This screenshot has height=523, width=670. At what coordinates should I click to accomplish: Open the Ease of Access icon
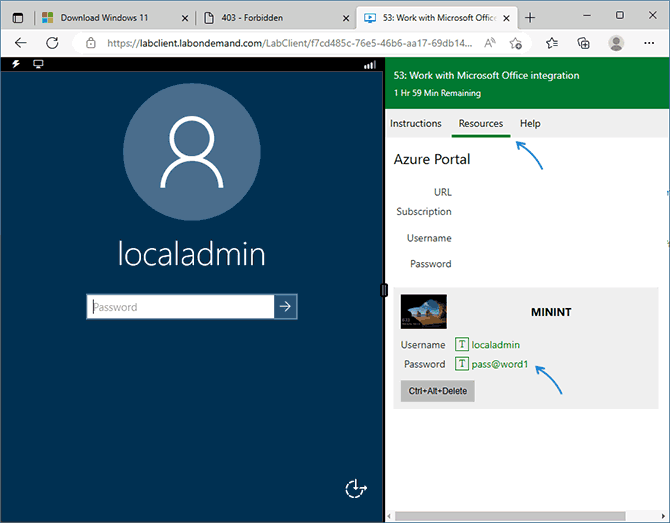click(356, 488)
